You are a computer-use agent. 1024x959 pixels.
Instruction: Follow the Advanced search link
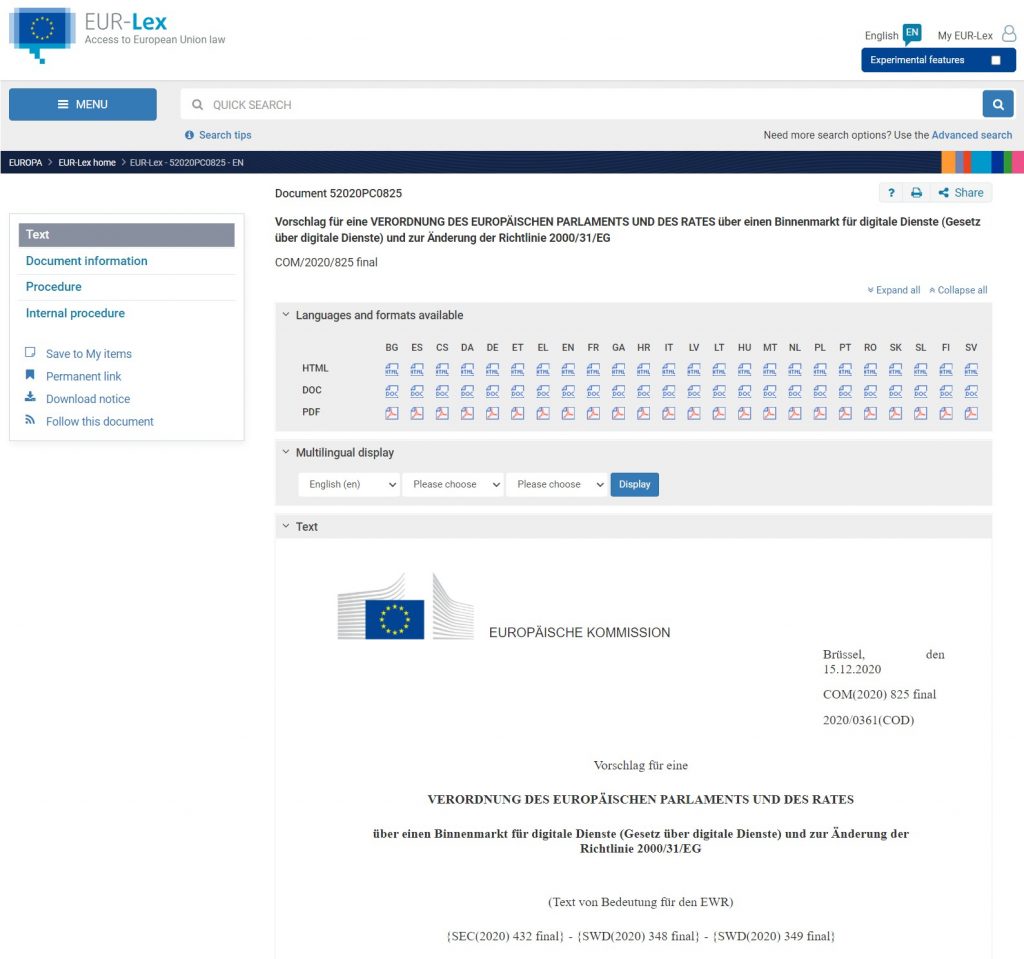pyautogui.click(x=971, y=135)
